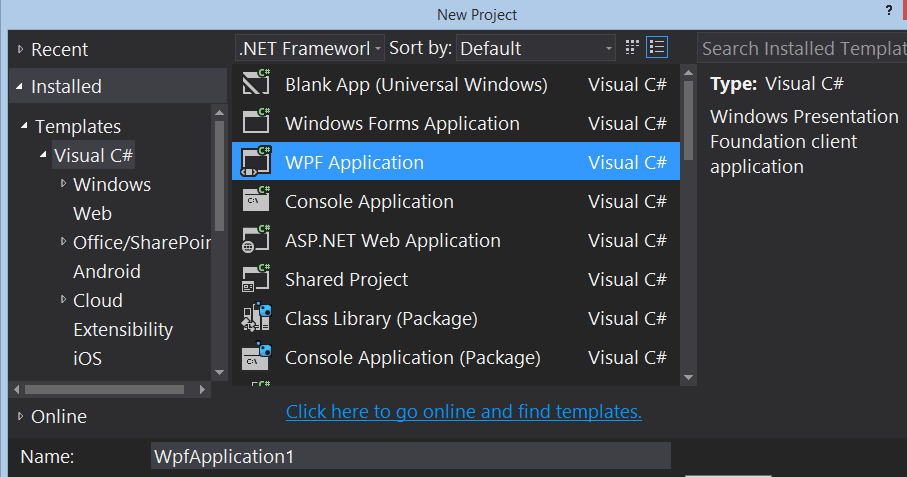Screen dimensions: 907x477
Task: Open link to find templates online
Action: click(x=463, y=411)
